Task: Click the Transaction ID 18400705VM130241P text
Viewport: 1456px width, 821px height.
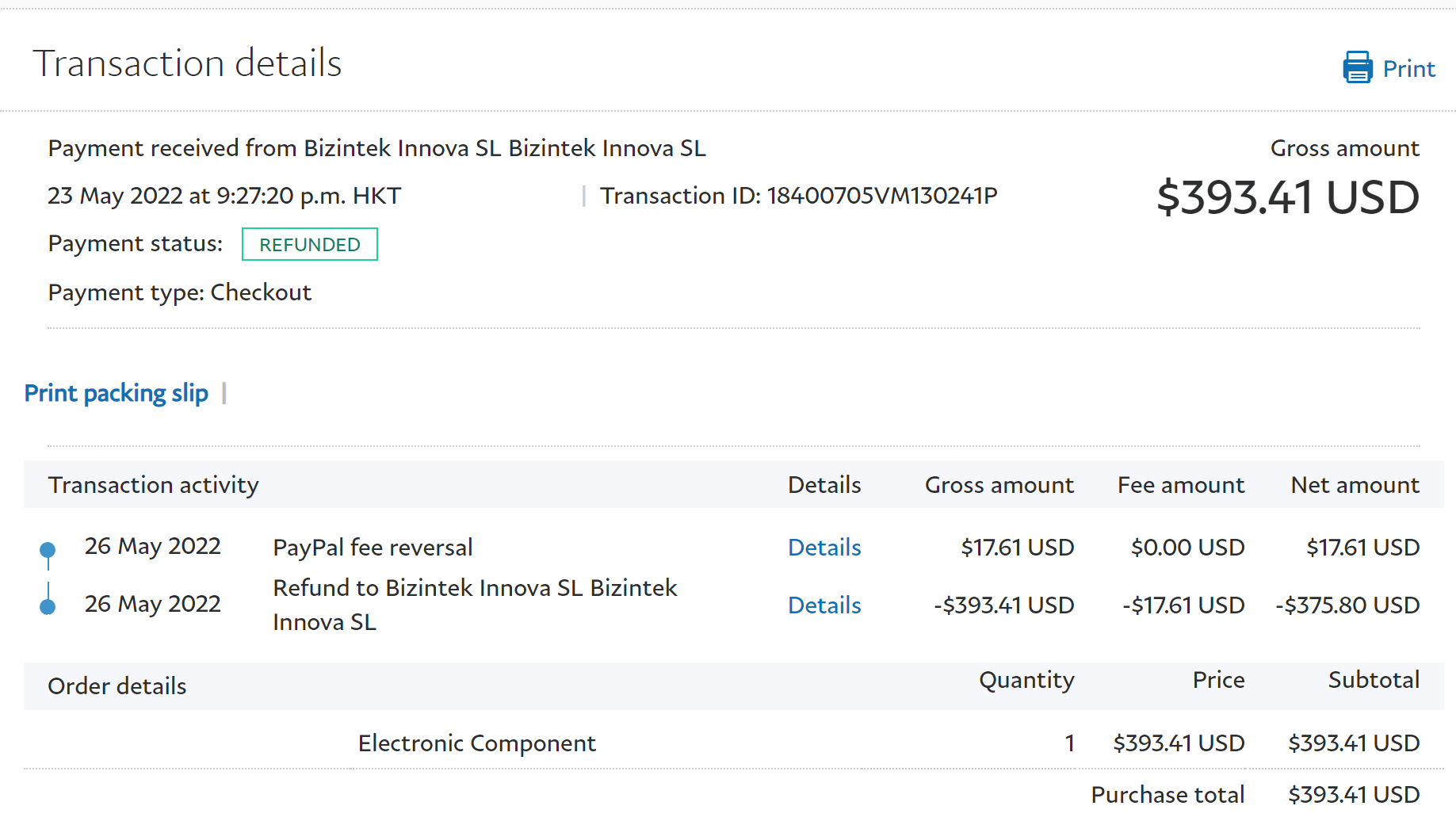Action: pos(798,196)
